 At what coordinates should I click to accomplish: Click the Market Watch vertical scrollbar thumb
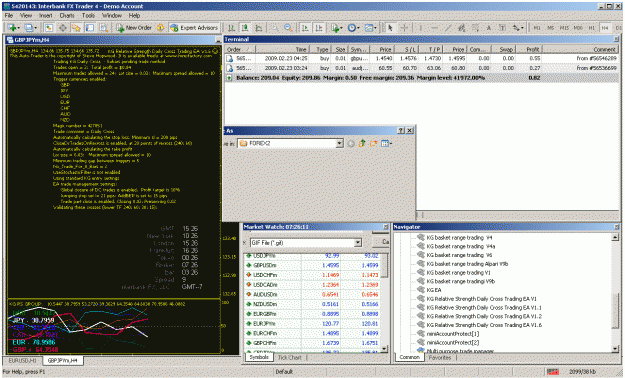384,265
